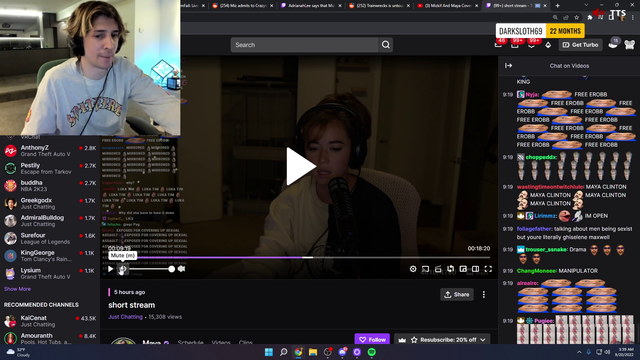640x360 pixels.
Task: Switch to the Videos tab on channel
Action: (221, 342)
